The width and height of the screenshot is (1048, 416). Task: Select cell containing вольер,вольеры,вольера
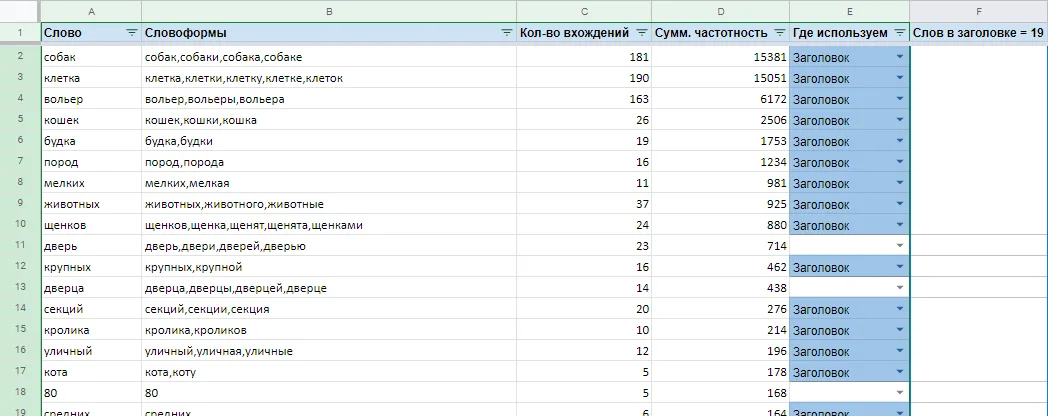329,99
